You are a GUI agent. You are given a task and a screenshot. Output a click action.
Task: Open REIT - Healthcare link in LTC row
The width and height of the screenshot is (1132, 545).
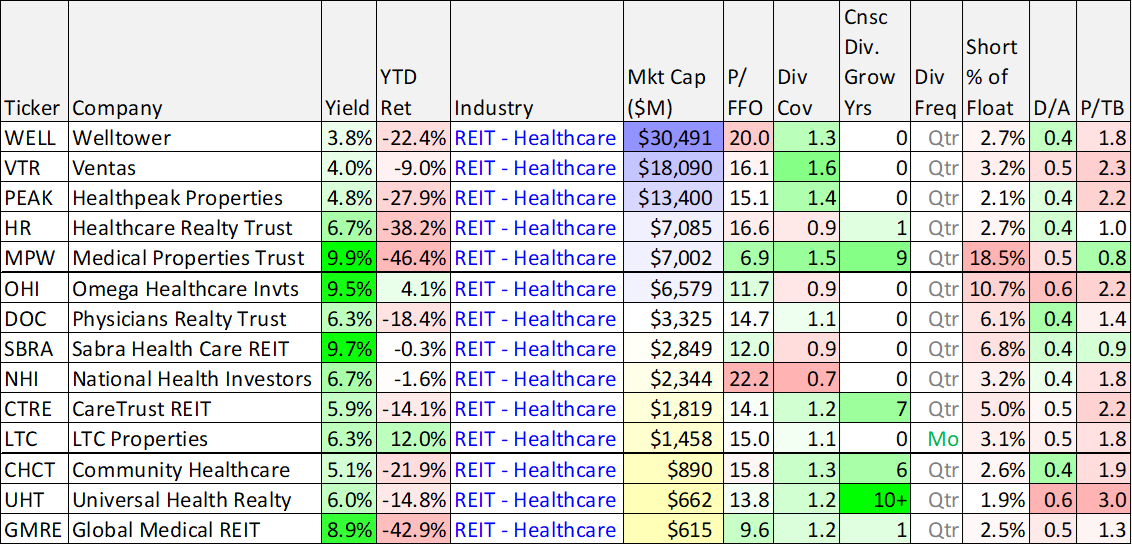point(535,439)
